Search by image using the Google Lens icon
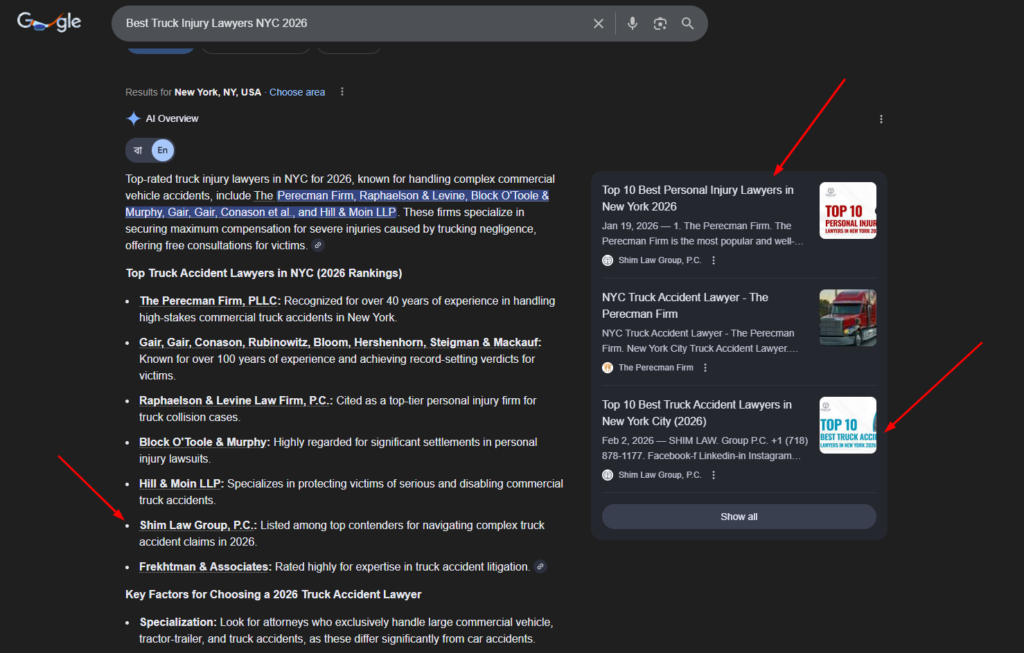 [661, 23]
